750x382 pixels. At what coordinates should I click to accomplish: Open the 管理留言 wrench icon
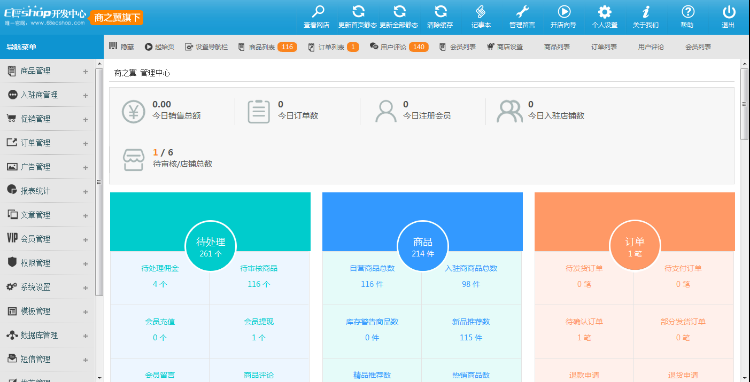point(522,11)
